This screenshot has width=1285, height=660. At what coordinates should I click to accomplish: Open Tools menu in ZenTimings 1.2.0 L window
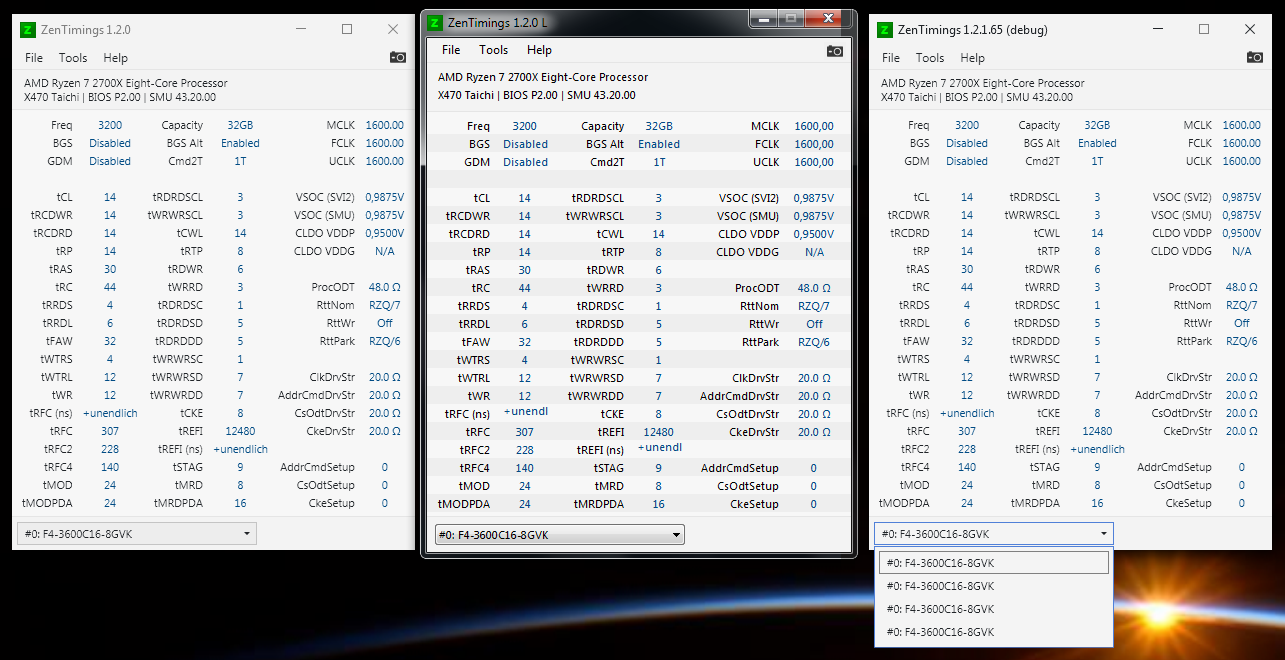tap(493, 50)
